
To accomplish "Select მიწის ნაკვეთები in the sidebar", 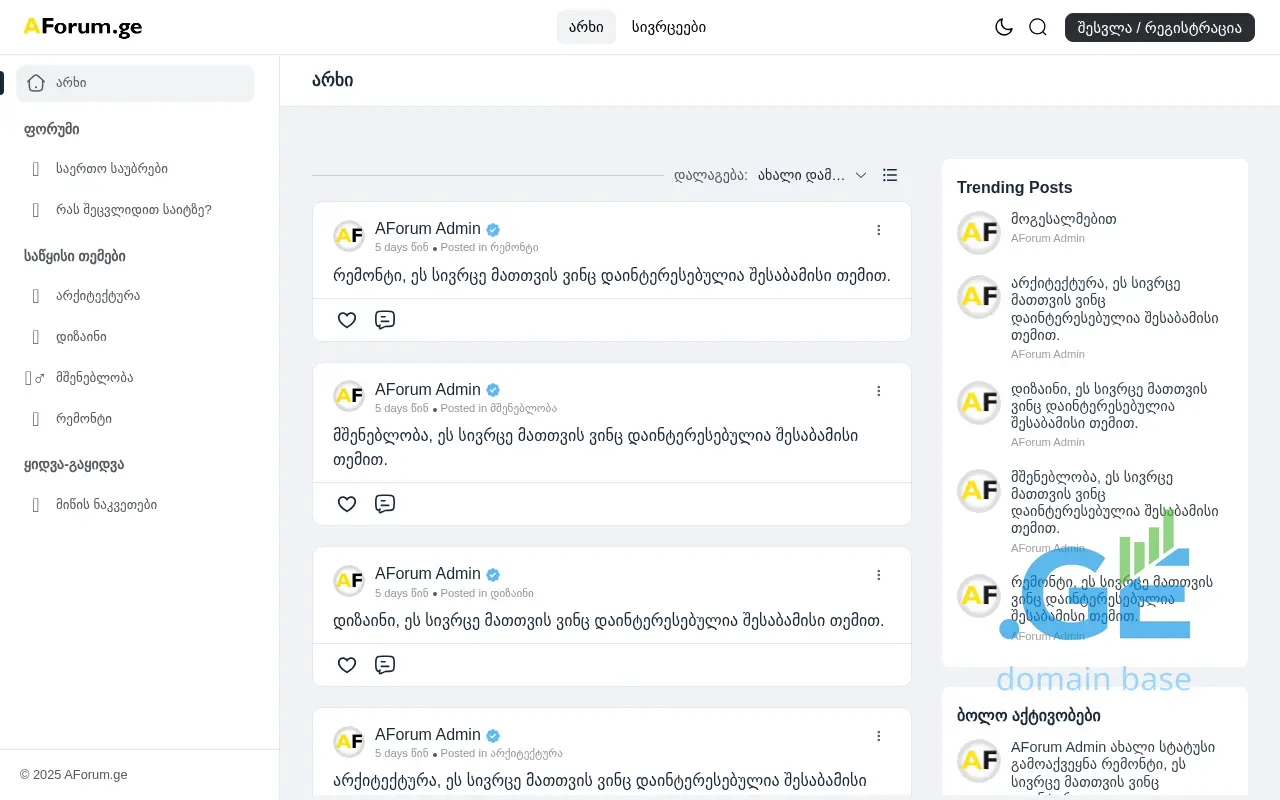I will tap(106, 505).
